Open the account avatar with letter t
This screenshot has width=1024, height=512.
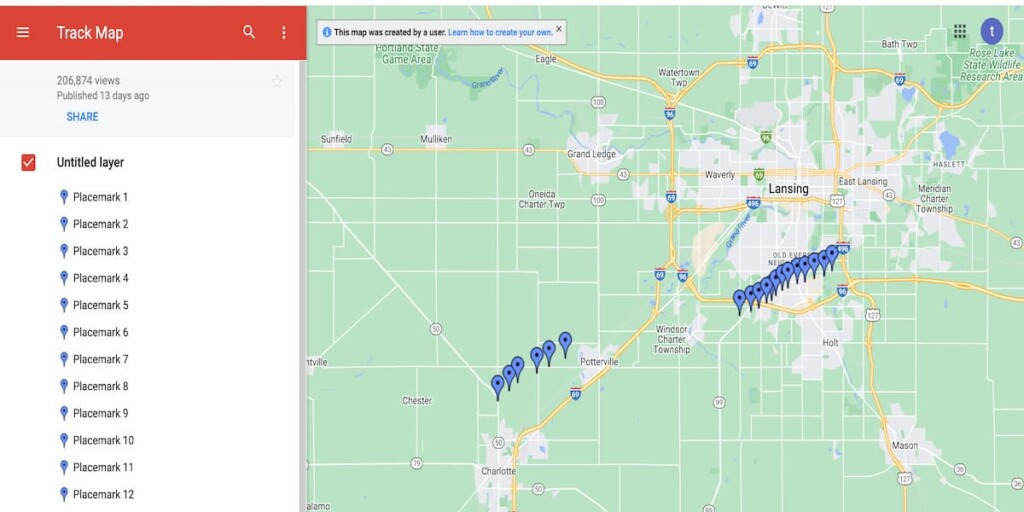point(992,31)
